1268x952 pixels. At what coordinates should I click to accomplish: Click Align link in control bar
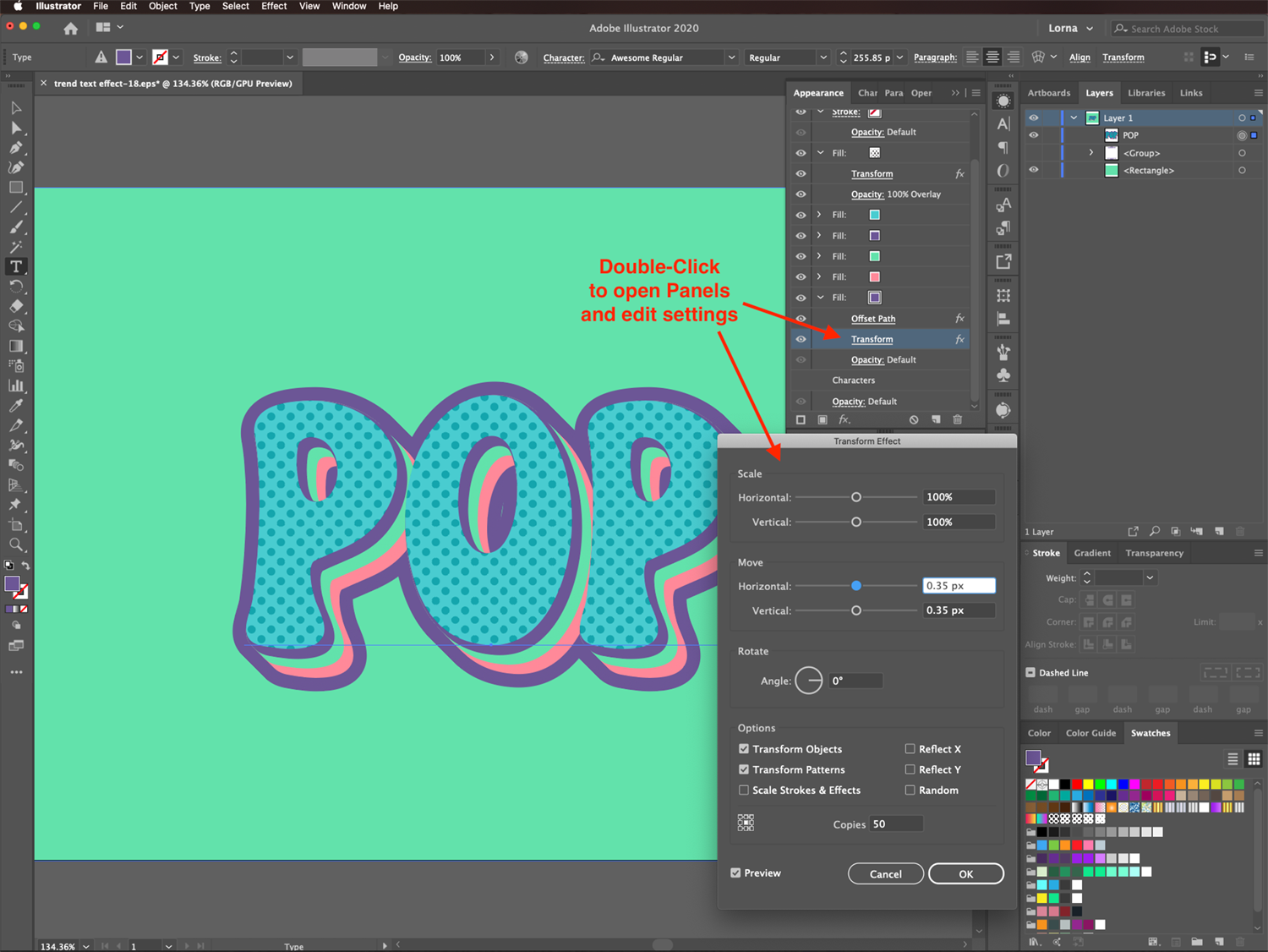coord(1079,57)
